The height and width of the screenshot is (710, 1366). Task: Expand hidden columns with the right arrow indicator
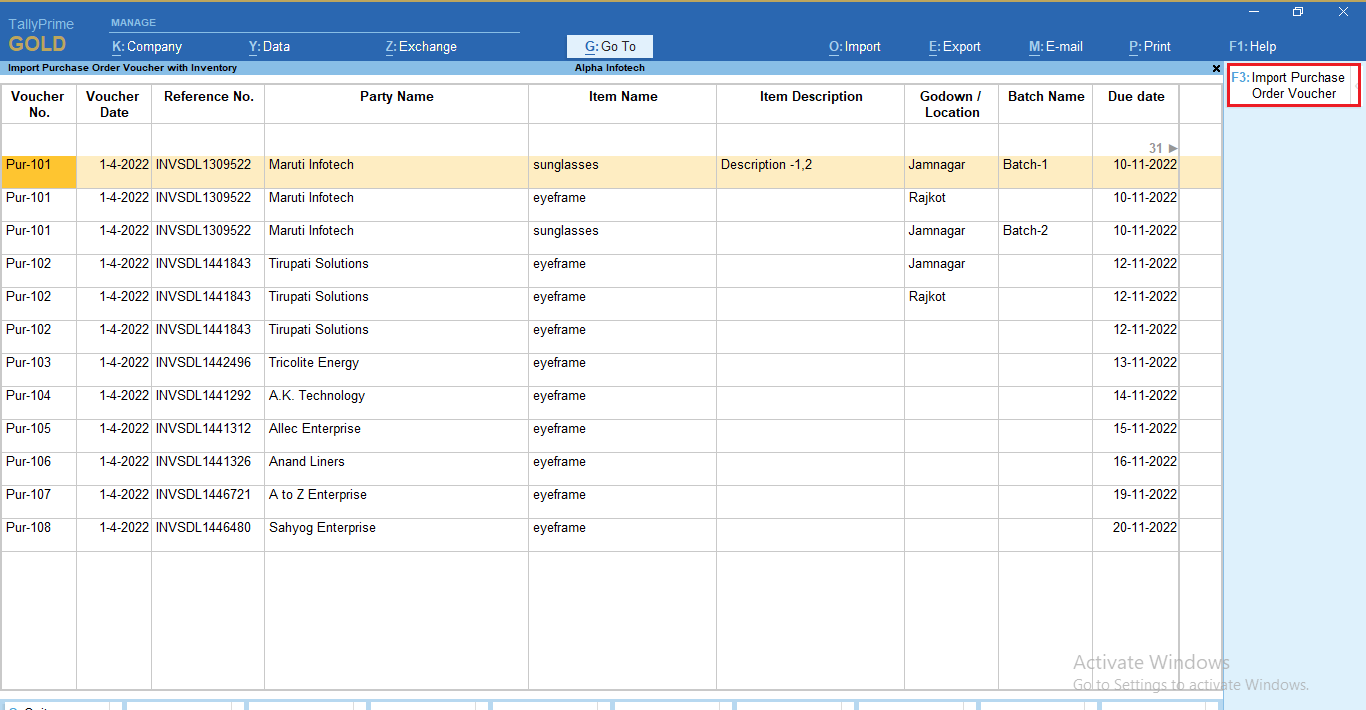coord(1171,147)
